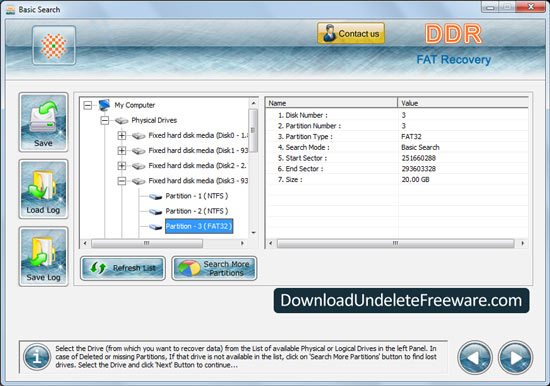Collapse the Disk3 fixed hard disk node
550x386 pixels.
tap(122, 181)
